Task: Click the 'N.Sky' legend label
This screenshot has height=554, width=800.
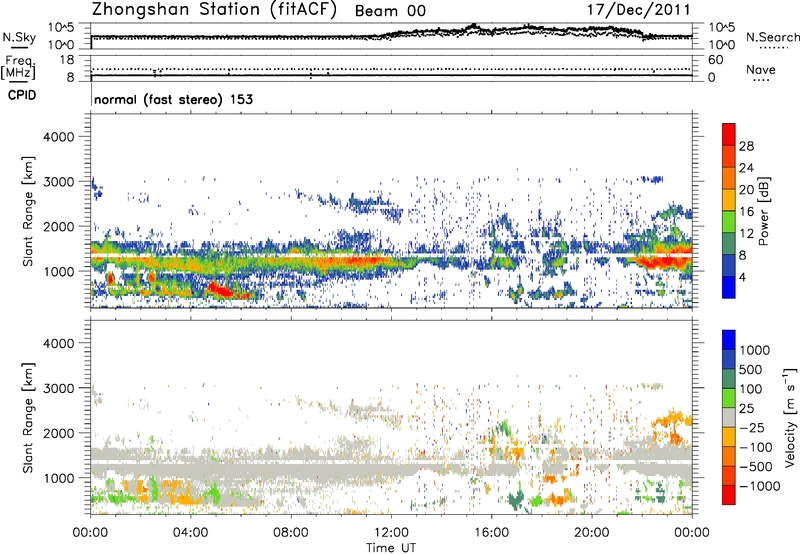Action: 19,37
